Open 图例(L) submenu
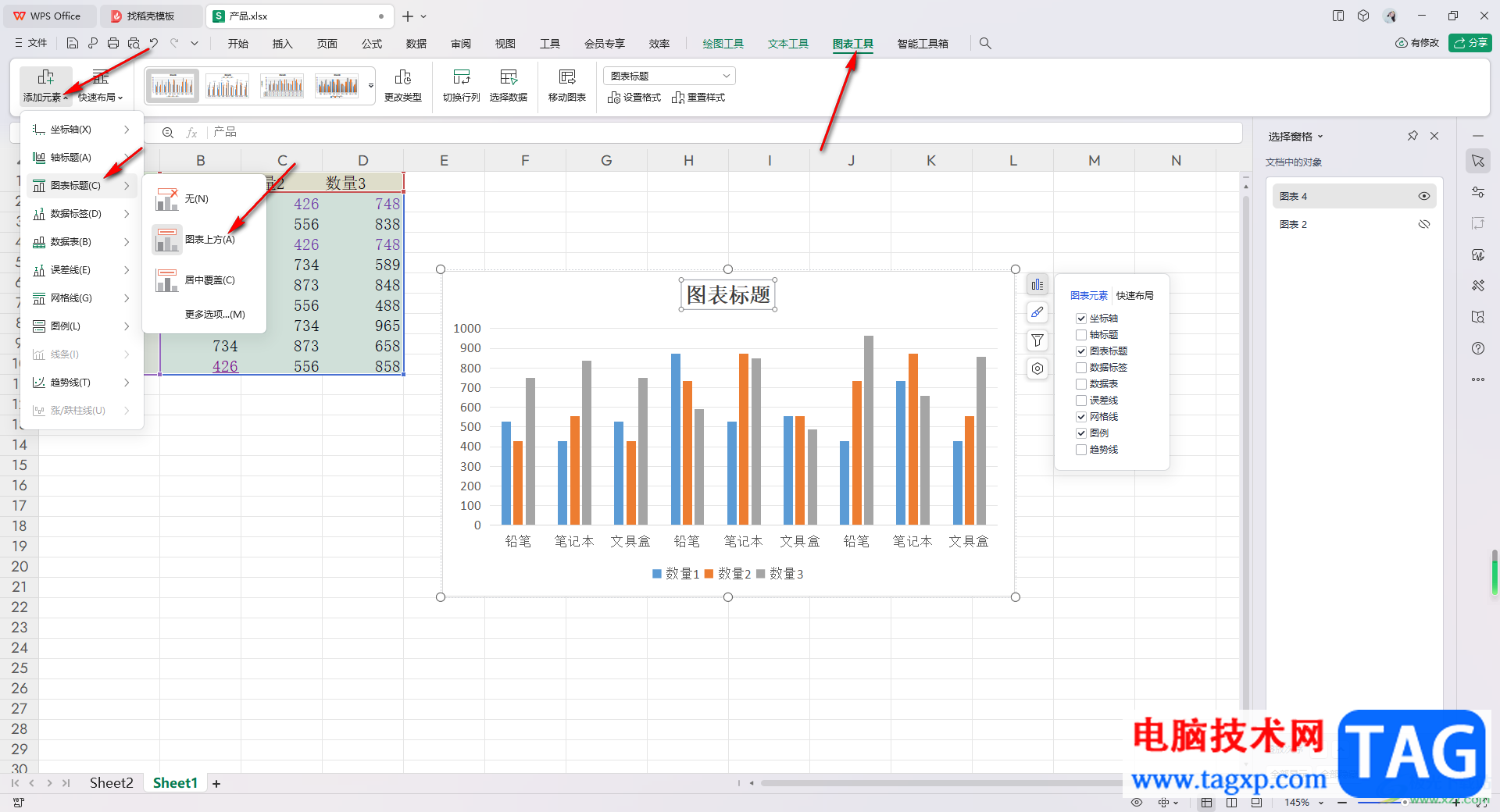Viewport: 1500px width, 812px height. click(x=82, y=326)
